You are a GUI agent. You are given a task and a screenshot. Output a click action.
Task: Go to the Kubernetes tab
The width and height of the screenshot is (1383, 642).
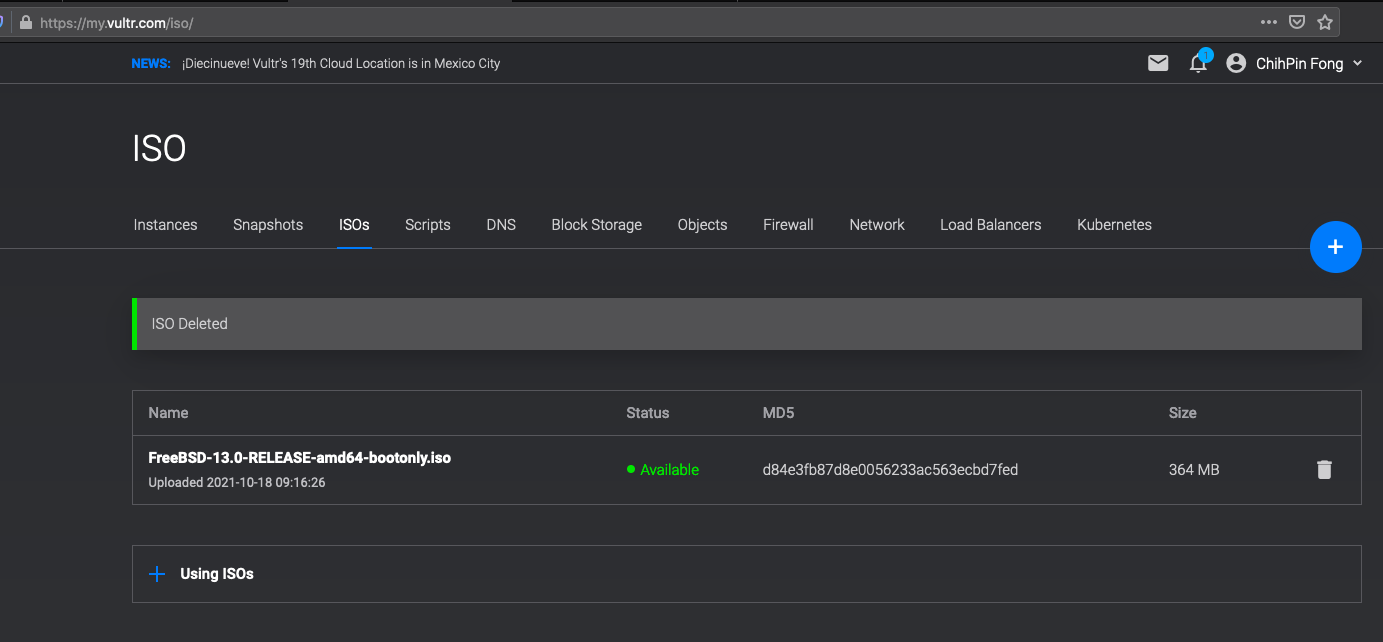(x=1114, y=225)
